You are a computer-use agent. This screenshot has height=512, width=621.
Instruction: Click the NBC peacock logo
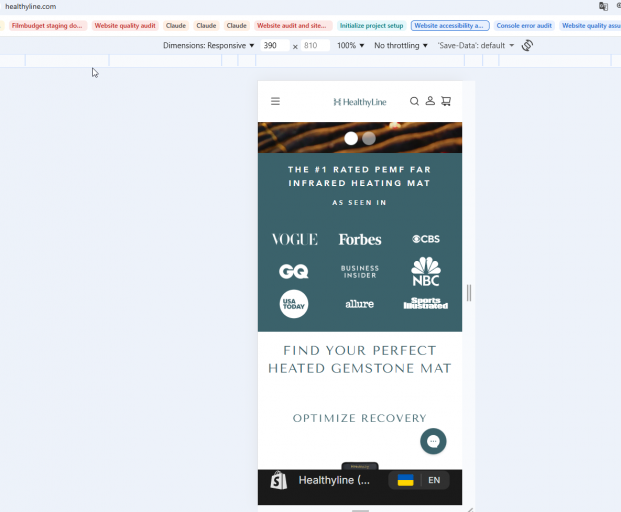pyautogui.click(x=426, y=272)
